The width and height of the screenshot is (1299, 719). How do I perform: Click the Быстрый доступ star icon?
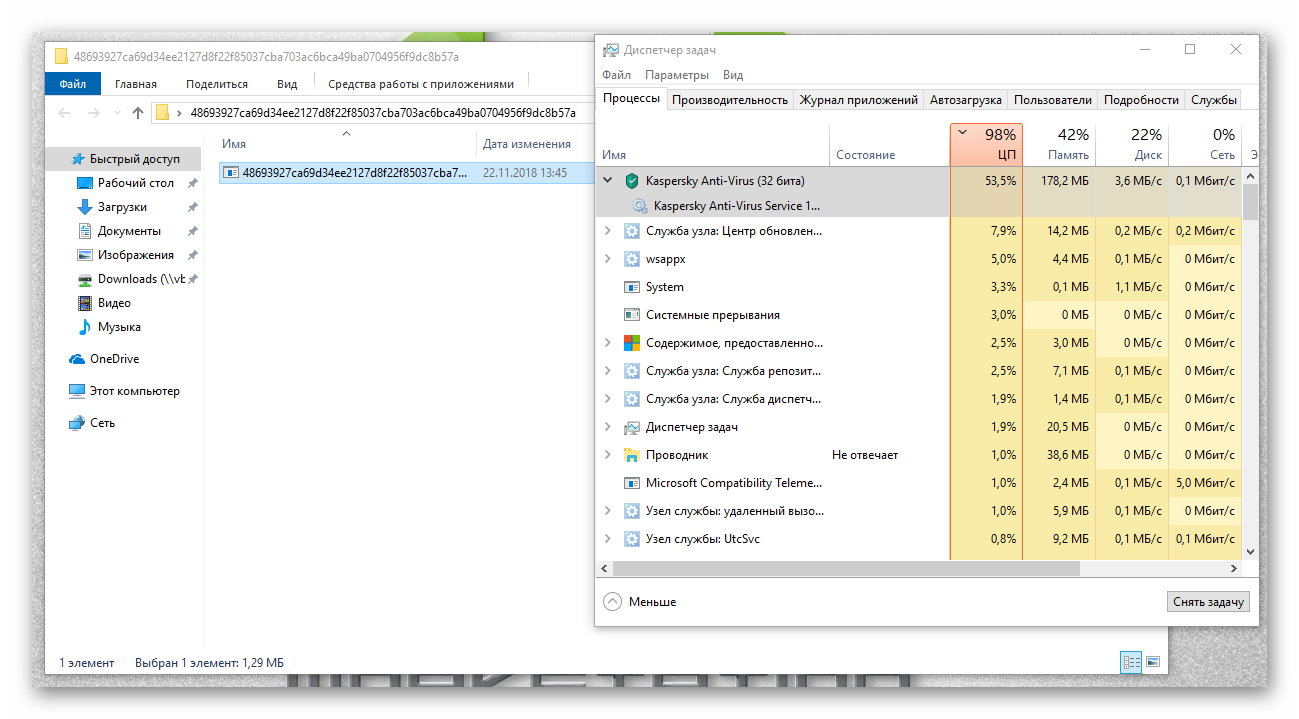click(x=77, y=159)
